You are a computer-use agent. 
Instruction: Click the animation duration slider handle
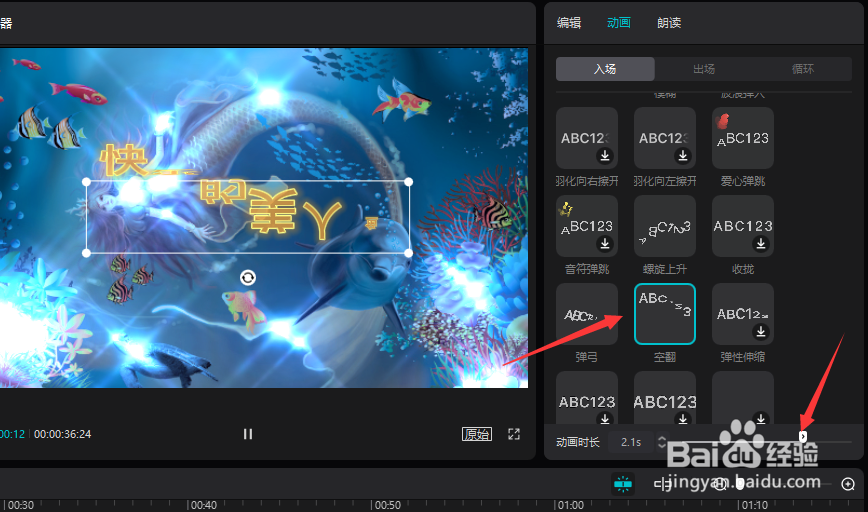click(803, 437)
